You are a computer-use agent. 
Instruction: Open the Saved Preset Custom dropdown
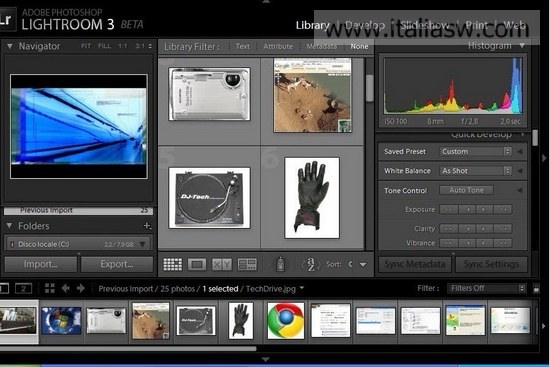point(476,151)
